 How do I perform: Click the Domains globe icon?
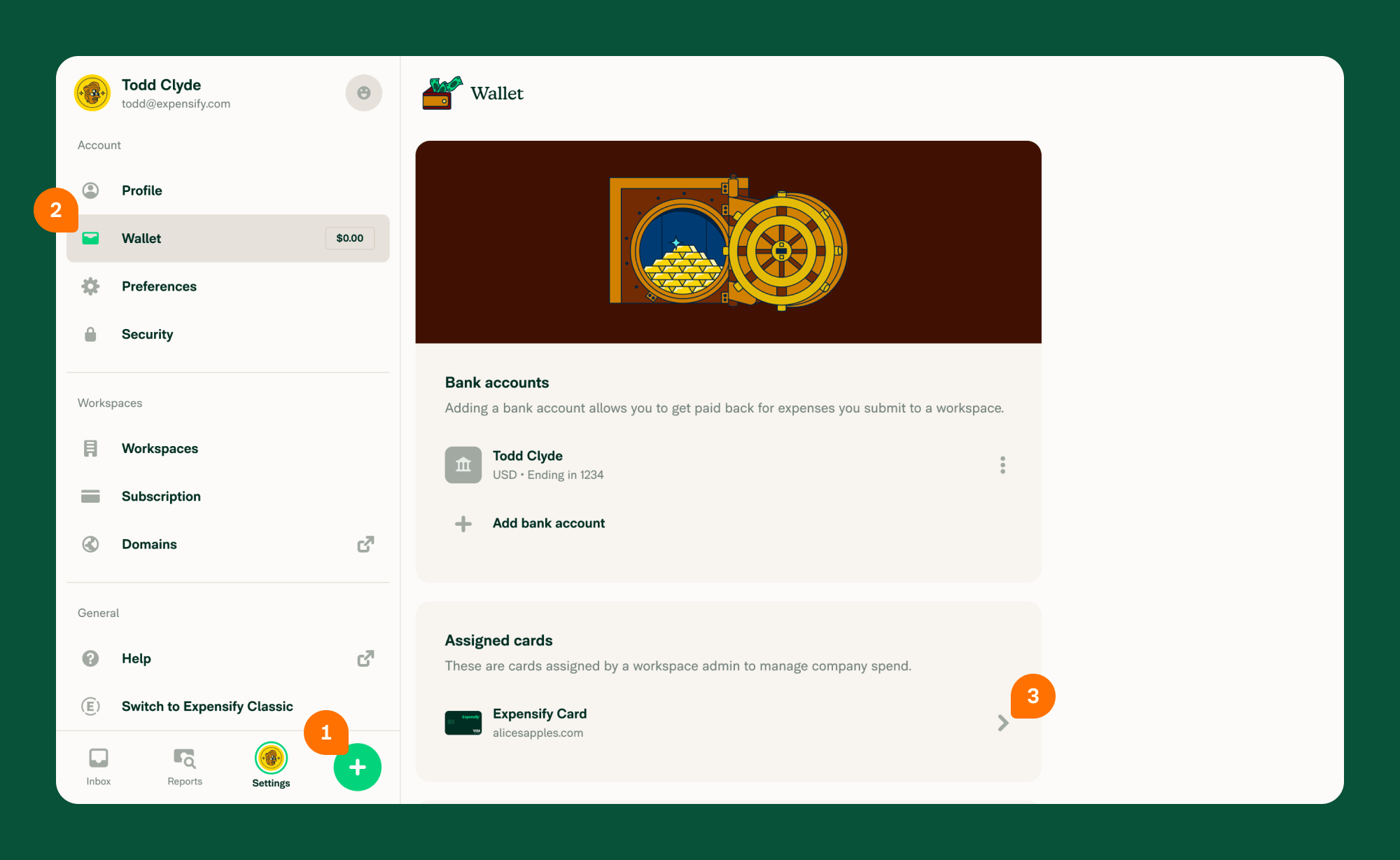(x=91, y=544)
